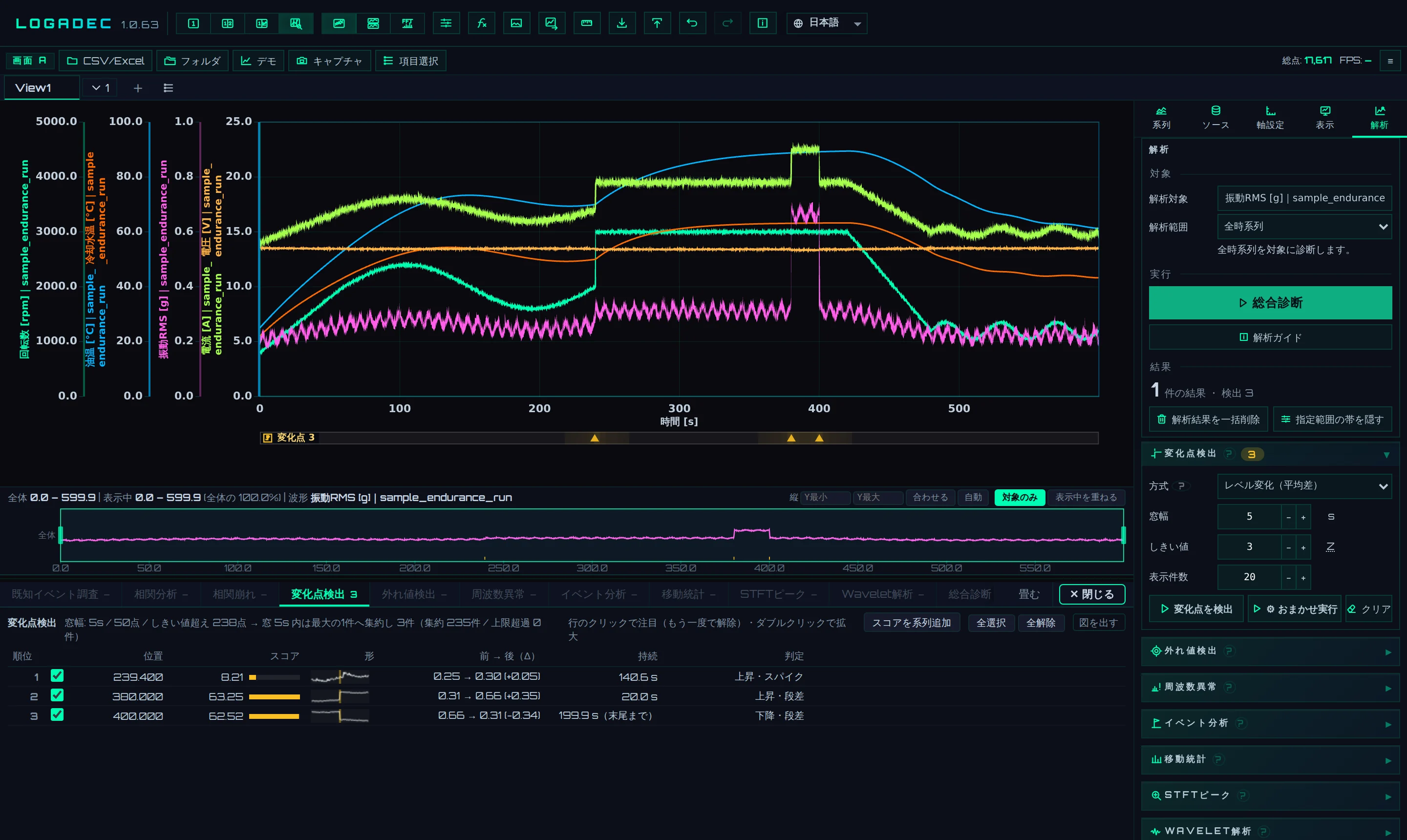Click the analysis search layout icon
Image resolution: width=1407 pixels, height=840 pixels.
296,23
